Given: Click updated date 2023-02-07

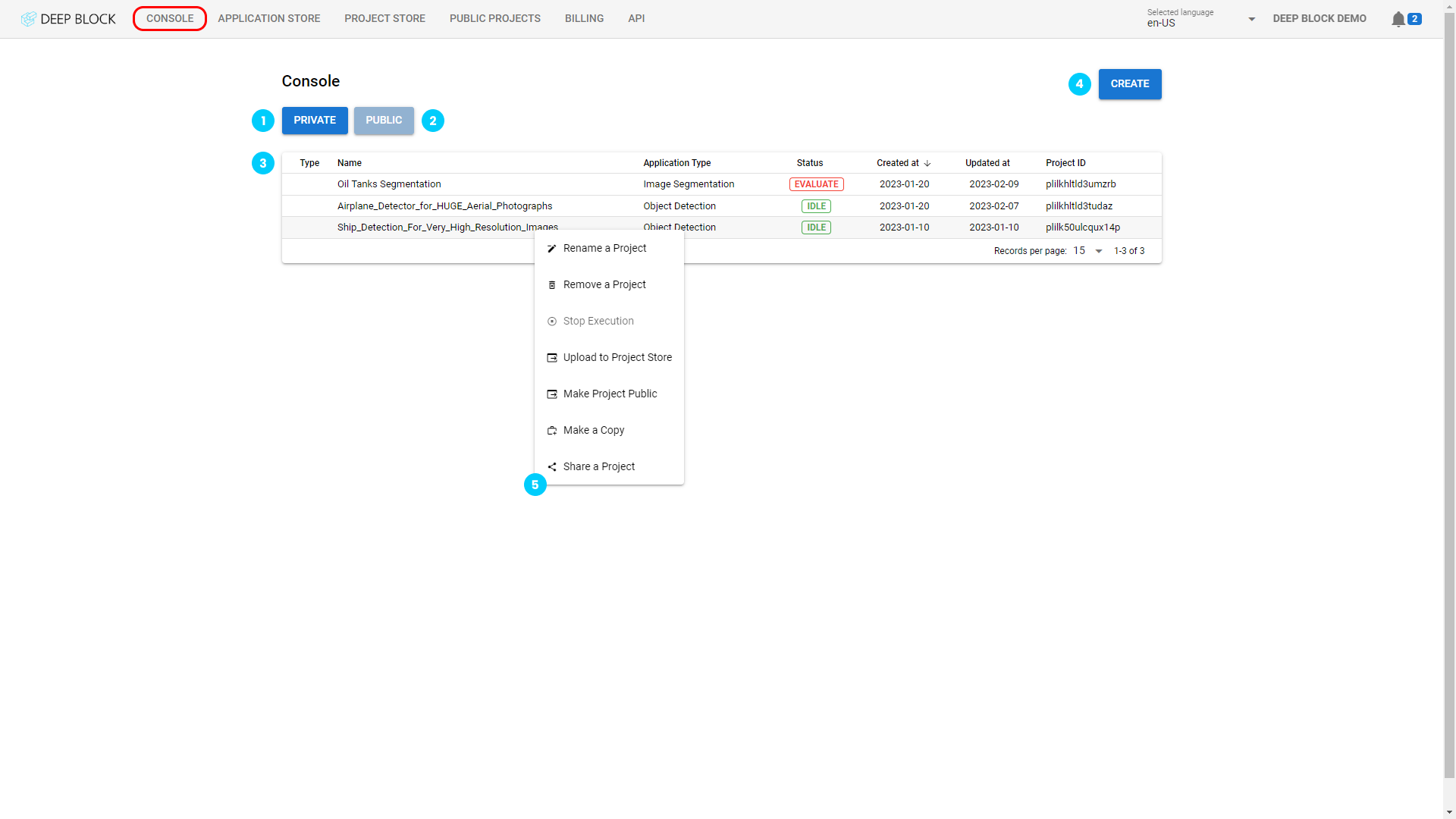Looking at the screenshot, I should 994,206.
